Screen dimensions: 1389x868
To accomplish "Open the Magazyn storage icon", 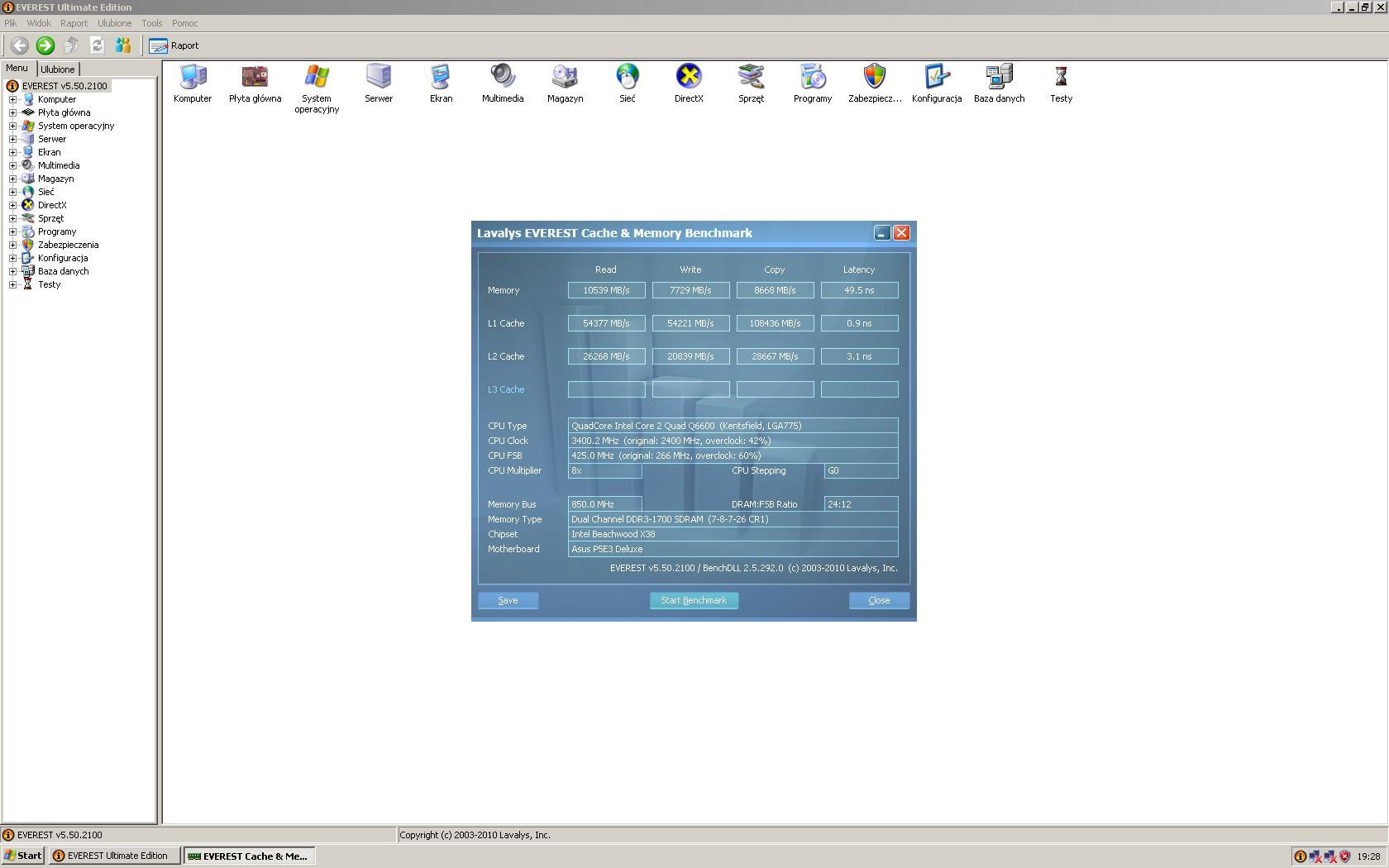I will [565, 77].
